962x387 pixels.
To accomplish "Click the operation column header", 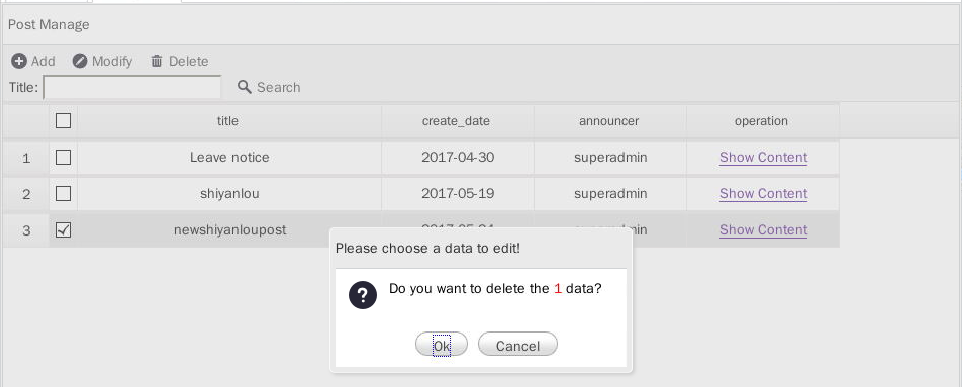I will [x=763, y=121].
